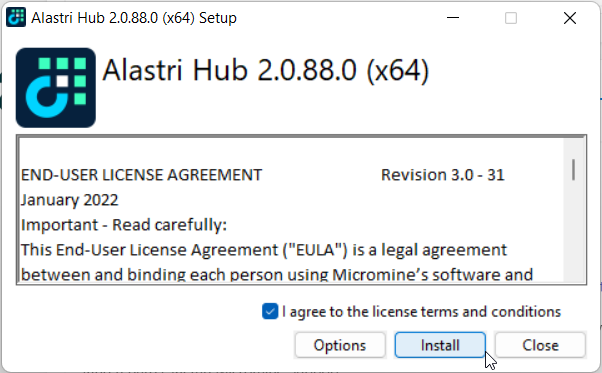Viewport: 602px width, 373px height.
Task: Click the greyed-out maximize window button
Action: 511,18
